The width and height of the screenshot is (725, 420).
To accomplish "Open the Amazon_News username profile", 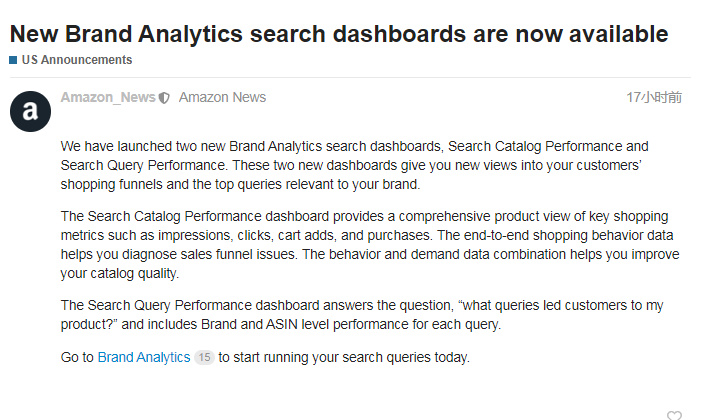I will click(x=108, y=97).
